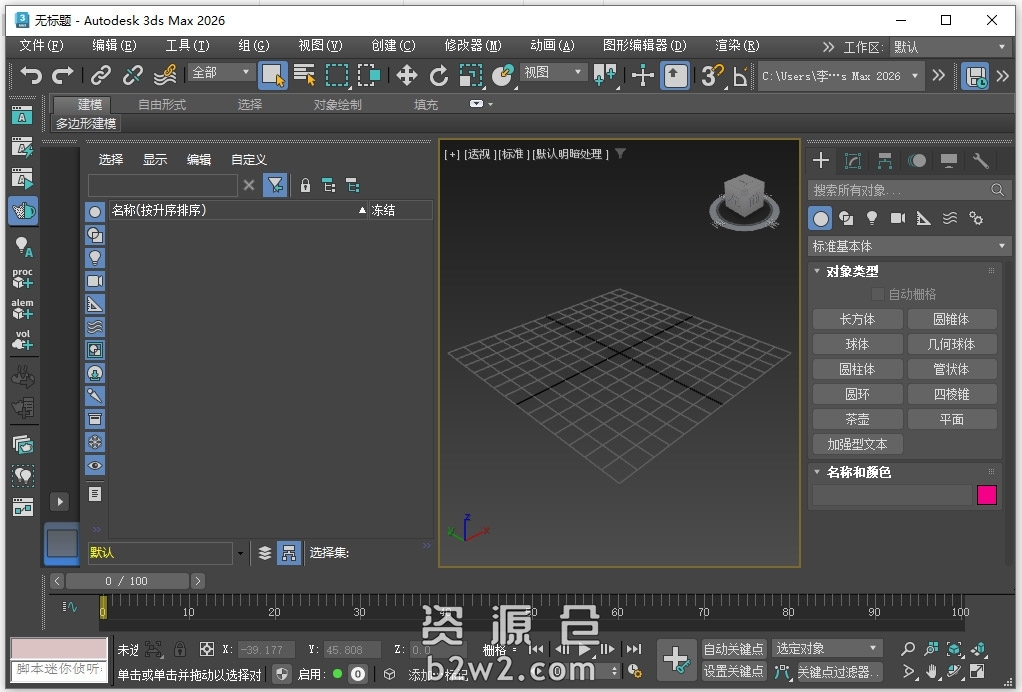Open the 标准基本体 primitives dropdown
1022x692 pixels.
[x=906, y=245]
